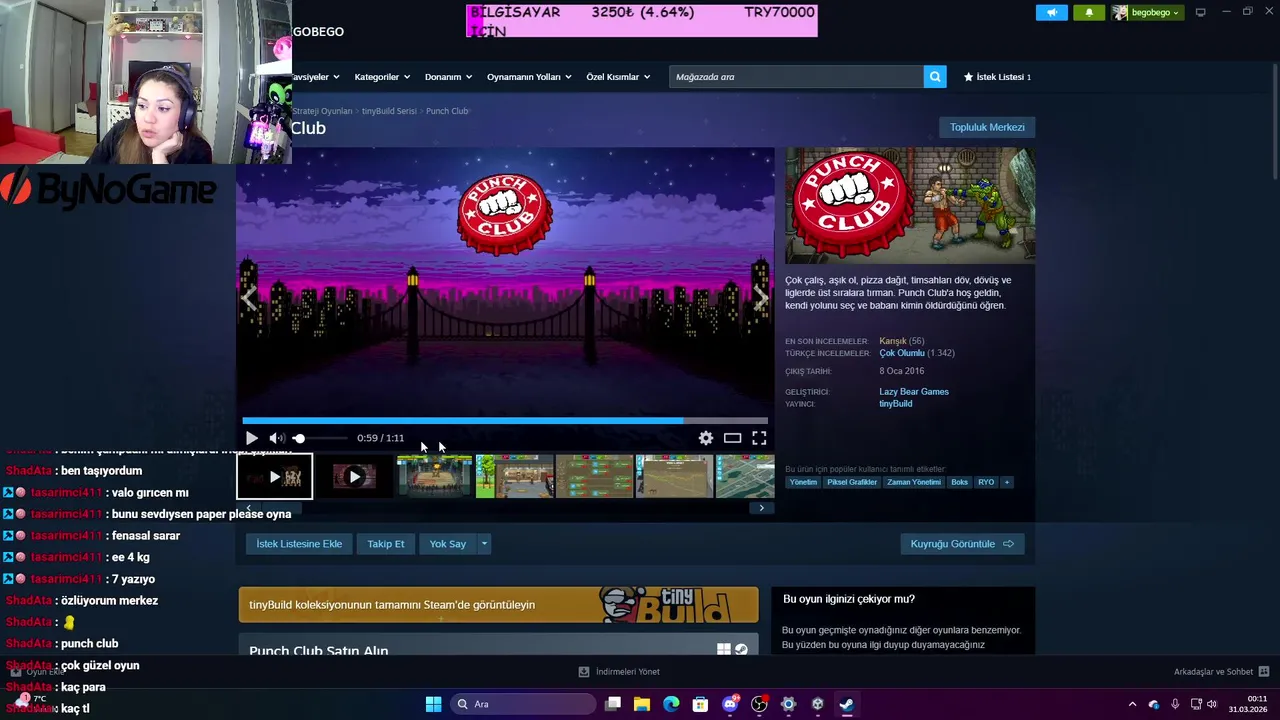
Task: Select the first trailer thumbnail
Action: tap(275, 477)
